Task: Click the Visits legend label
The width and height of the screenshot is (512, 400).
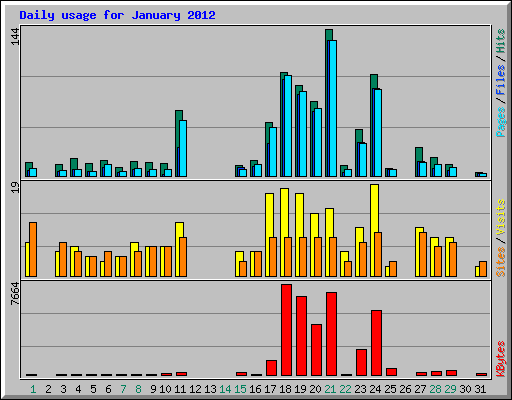Action: point(501,217)
